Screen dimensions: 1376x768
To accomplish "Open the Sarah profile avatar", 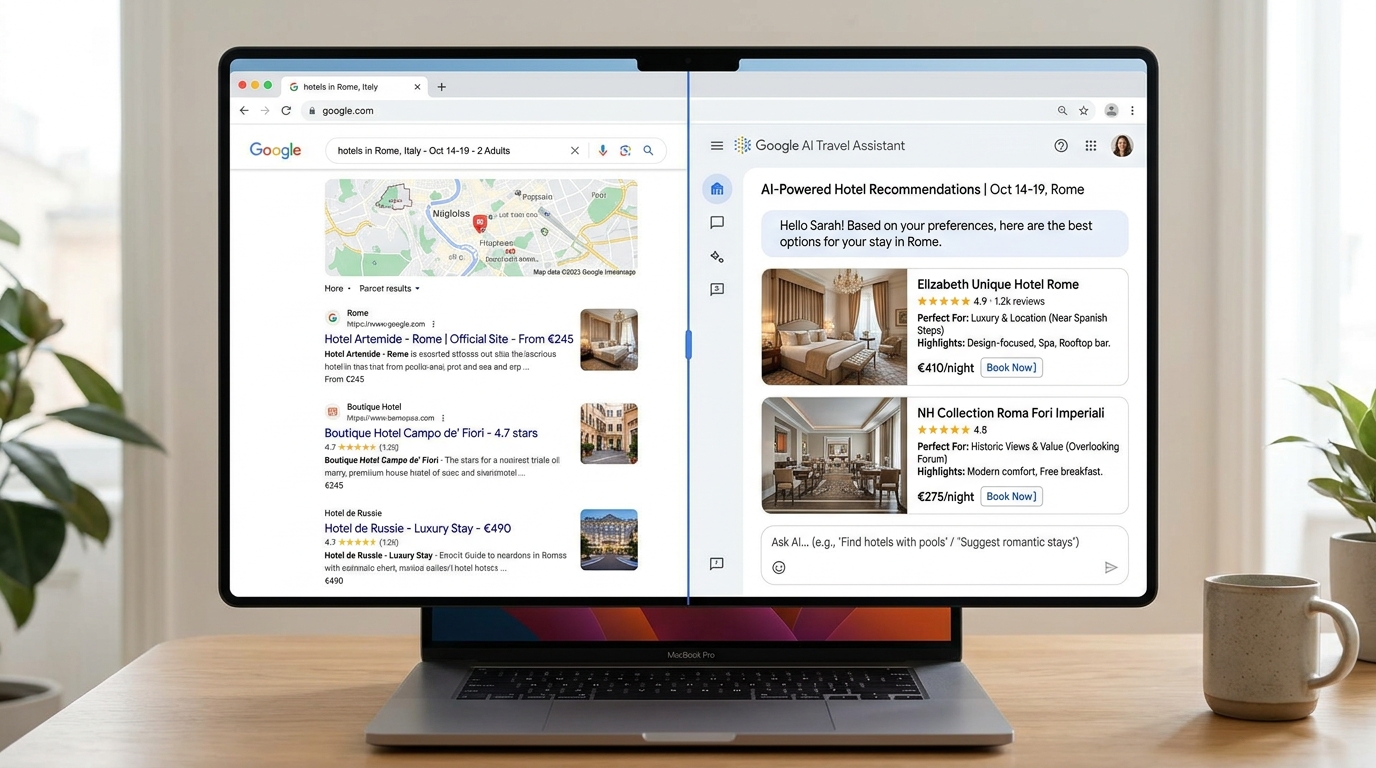I will coord(1122,146).
